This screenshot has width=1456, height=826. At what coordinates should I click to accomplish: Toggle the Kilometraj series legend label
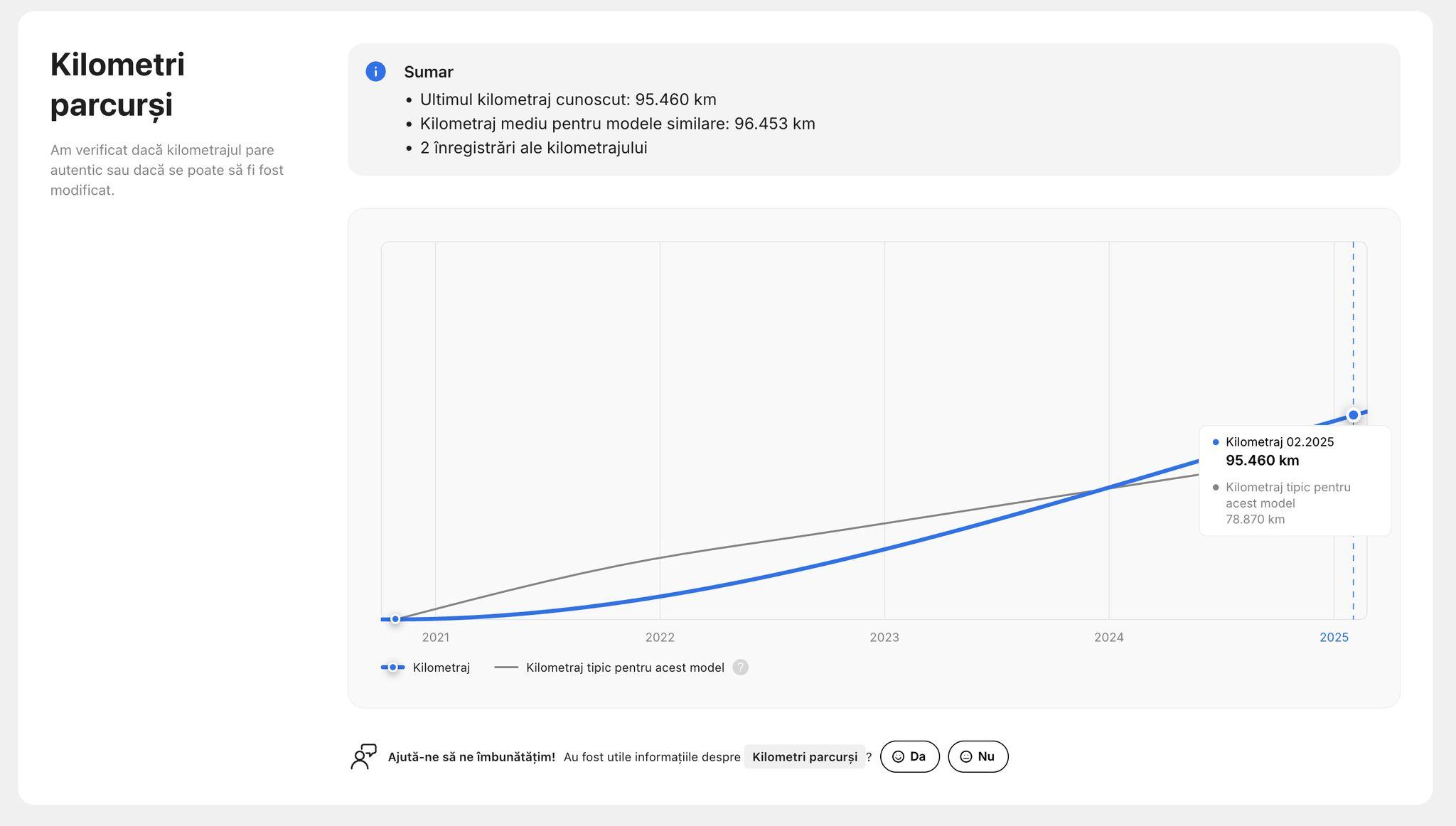(x=441, y=667)
